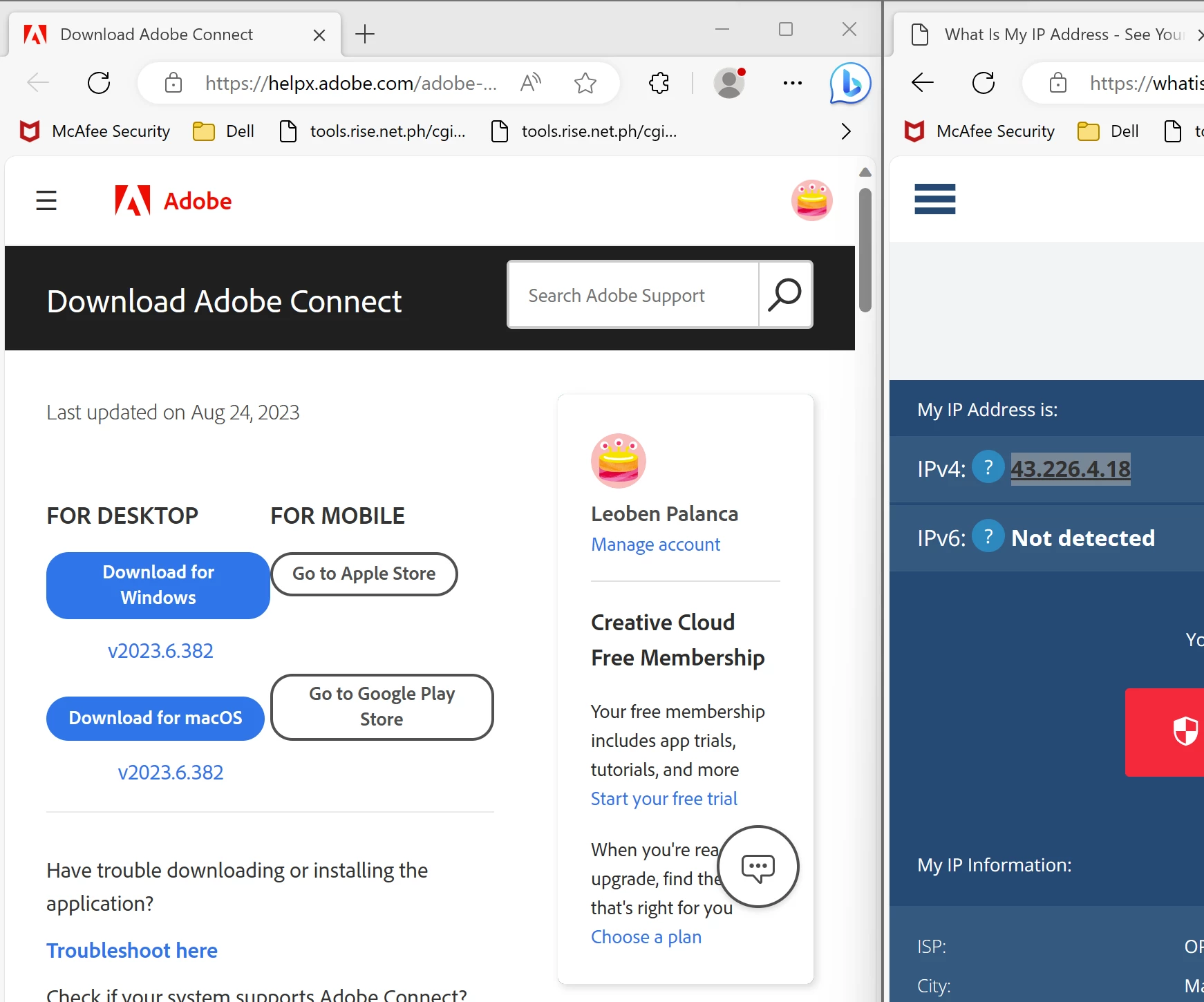Open the macOS v2023.6.382 version link

171,773
